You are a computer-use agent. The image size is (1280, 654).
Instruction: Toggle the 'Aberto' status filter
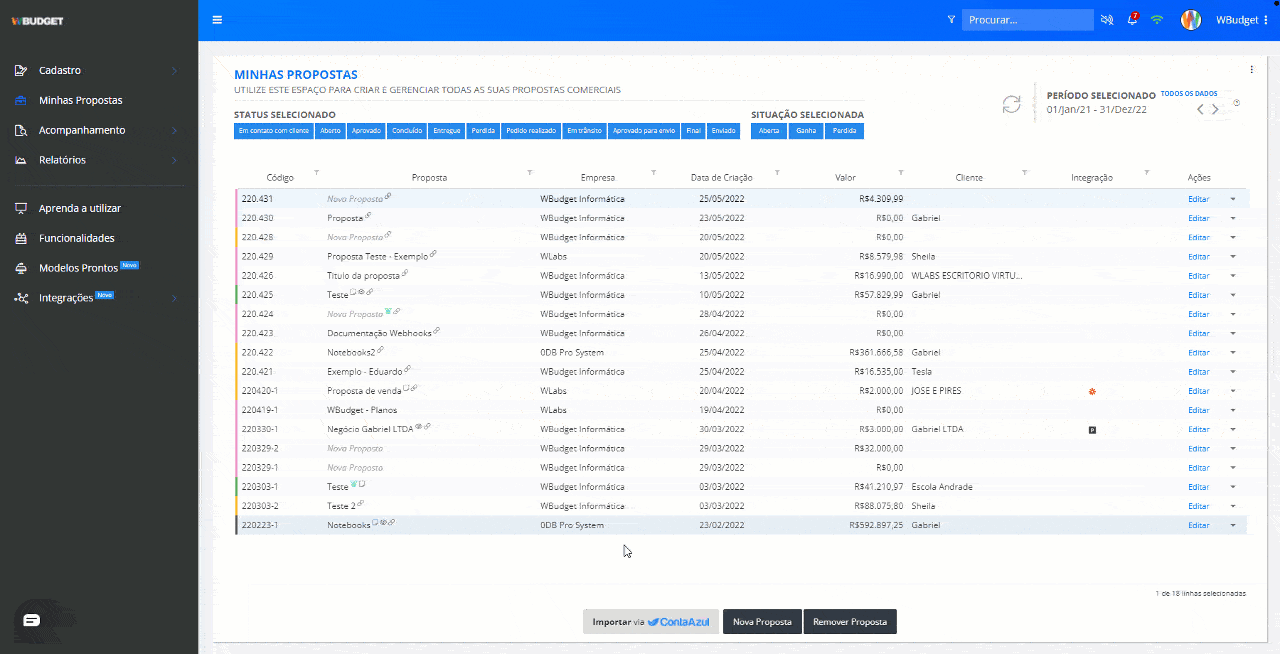point(330,131)
